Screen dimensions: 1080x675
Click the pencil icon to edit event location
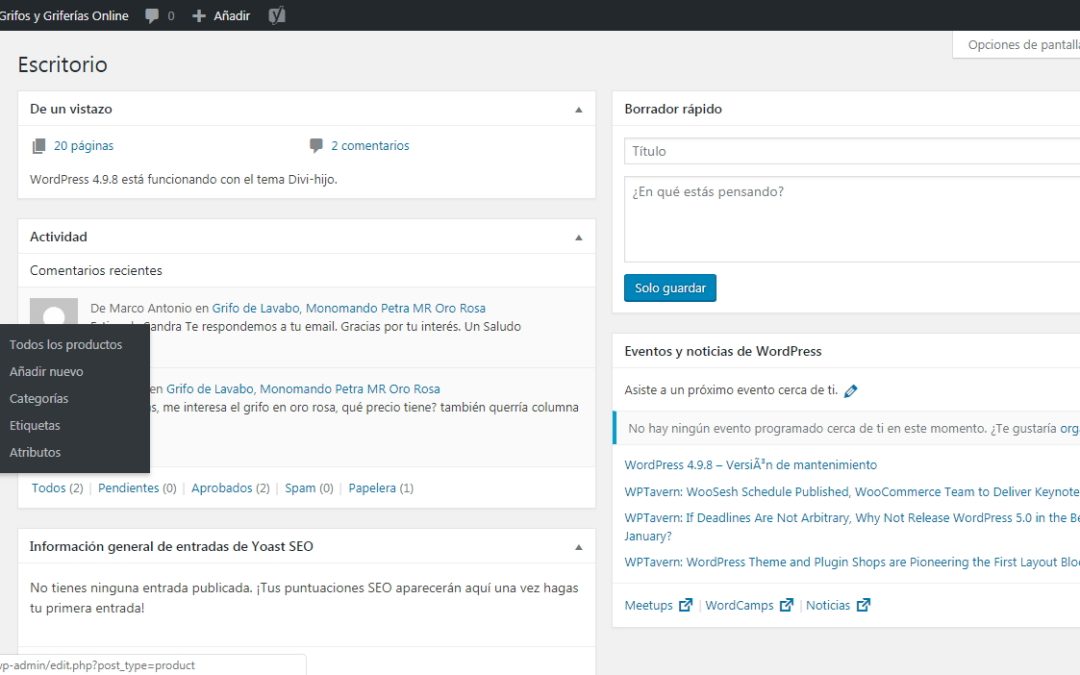pos(851,391)
